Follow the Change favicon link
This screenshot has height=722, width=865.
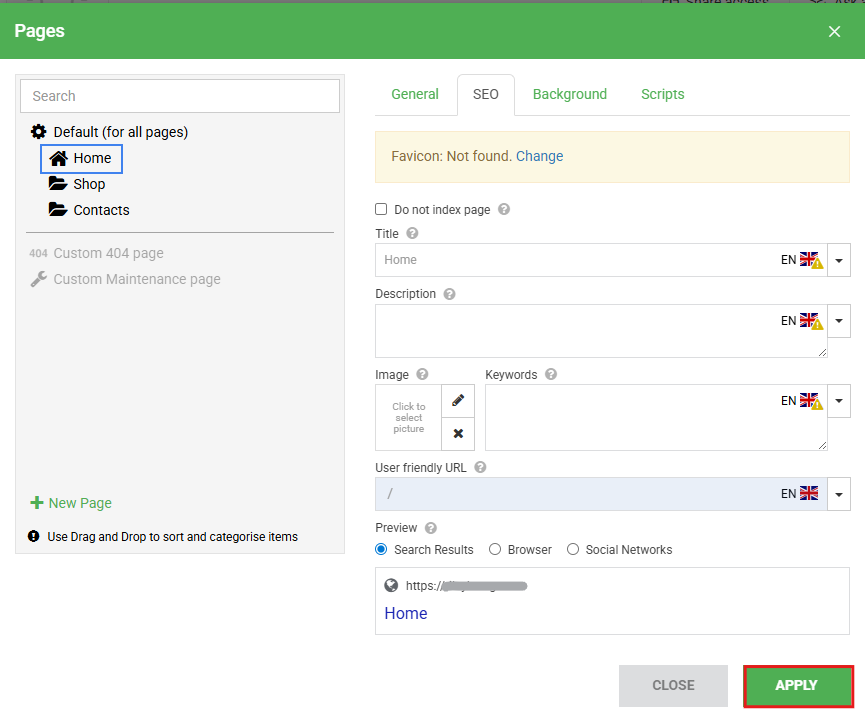pyautogui.click(x=539, y=157)
